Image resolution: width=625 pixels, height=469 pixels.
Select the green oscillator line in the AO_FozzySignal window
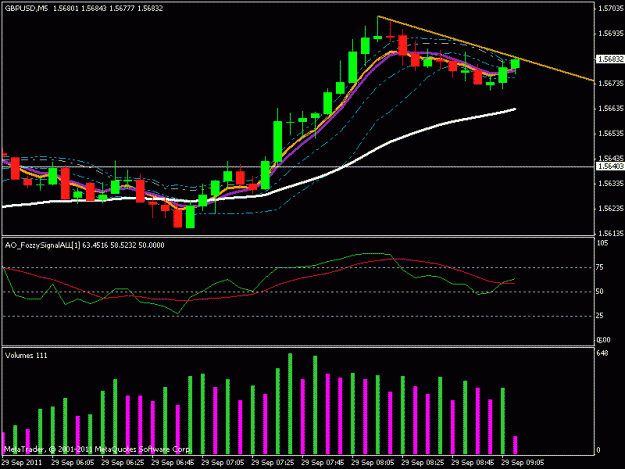click(267, 277)
